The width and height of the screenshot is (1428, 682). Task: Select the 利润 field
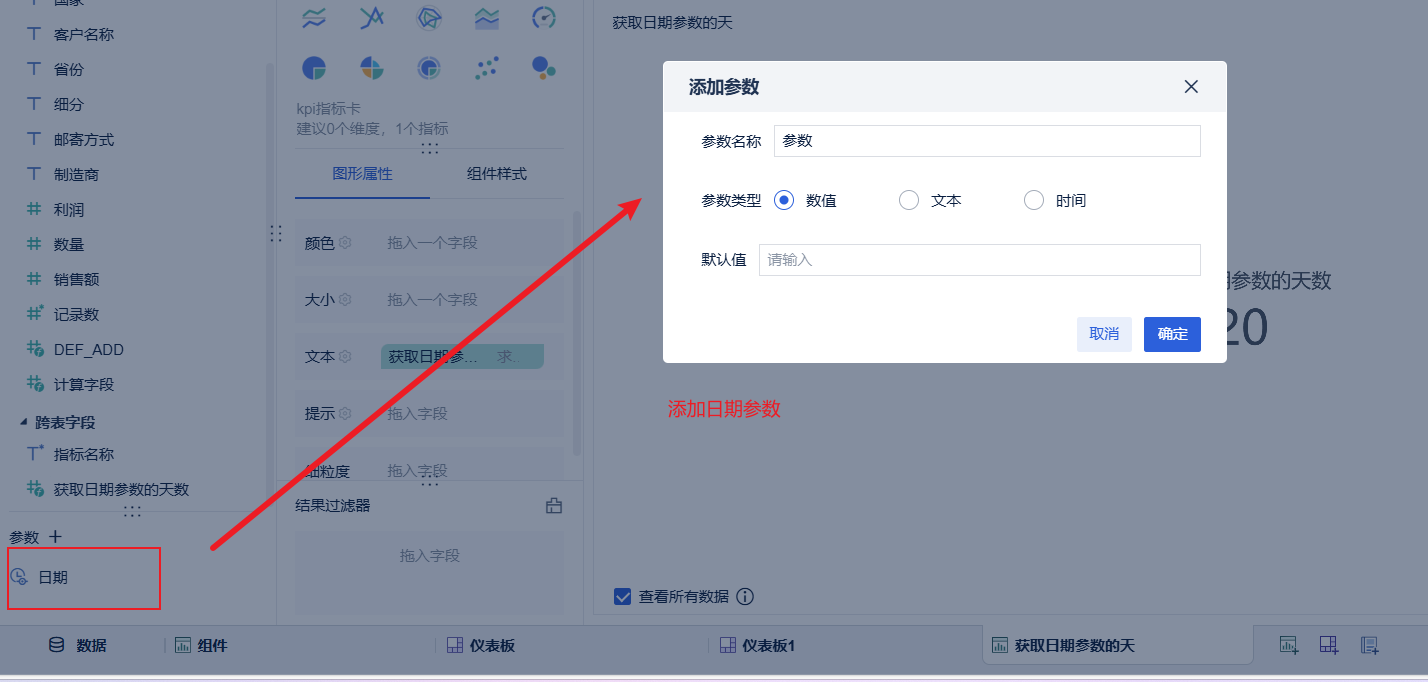click(69, 209)
